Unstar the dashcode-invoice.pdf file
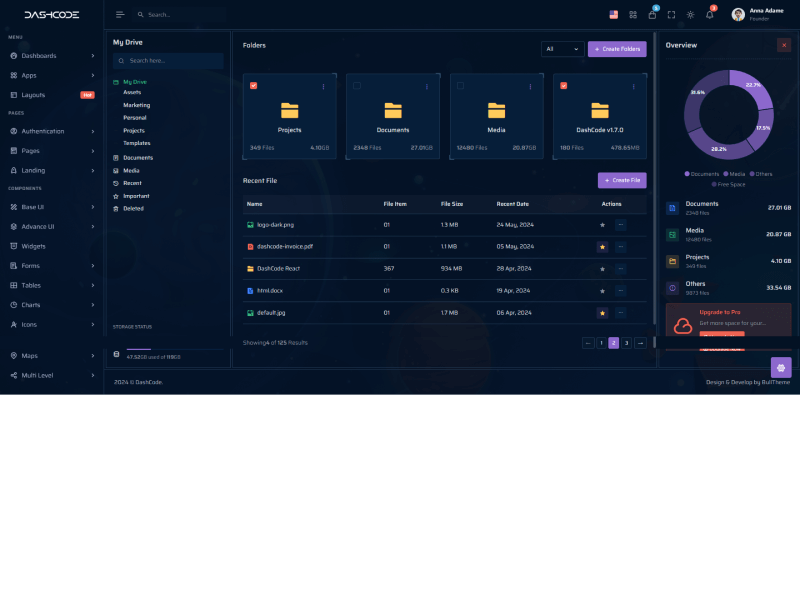 click(x=602, y=246)
